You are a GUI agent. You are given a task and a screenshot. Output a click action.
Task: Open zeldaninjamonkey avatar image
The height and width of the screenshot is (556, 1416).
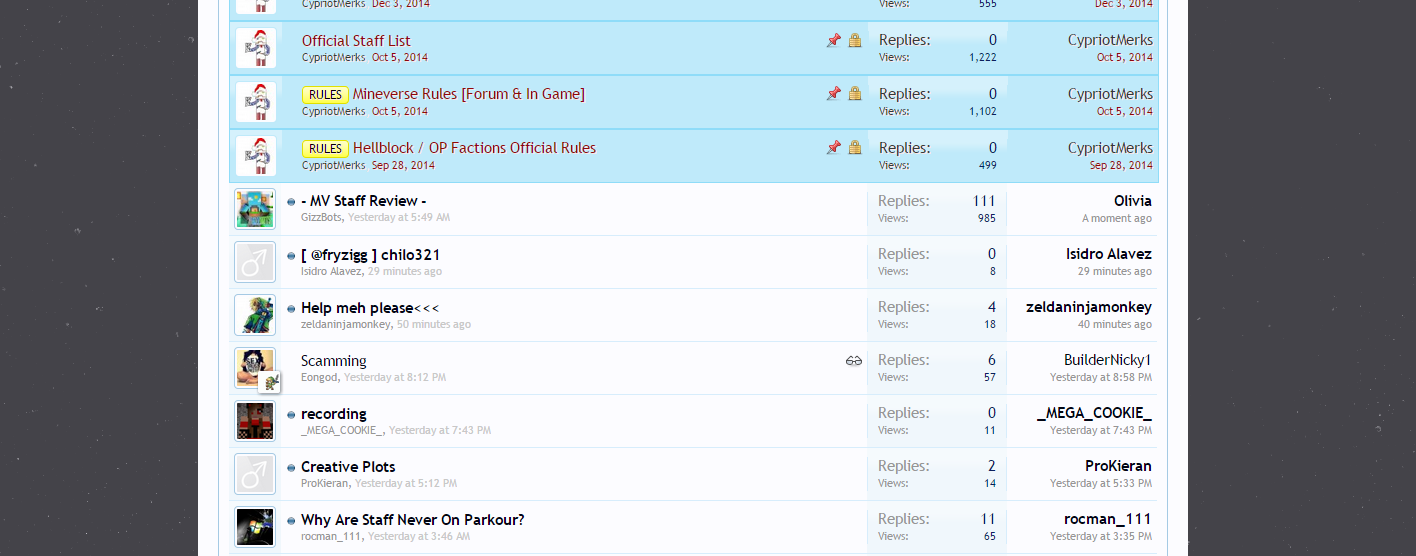(x=255, y=315)
